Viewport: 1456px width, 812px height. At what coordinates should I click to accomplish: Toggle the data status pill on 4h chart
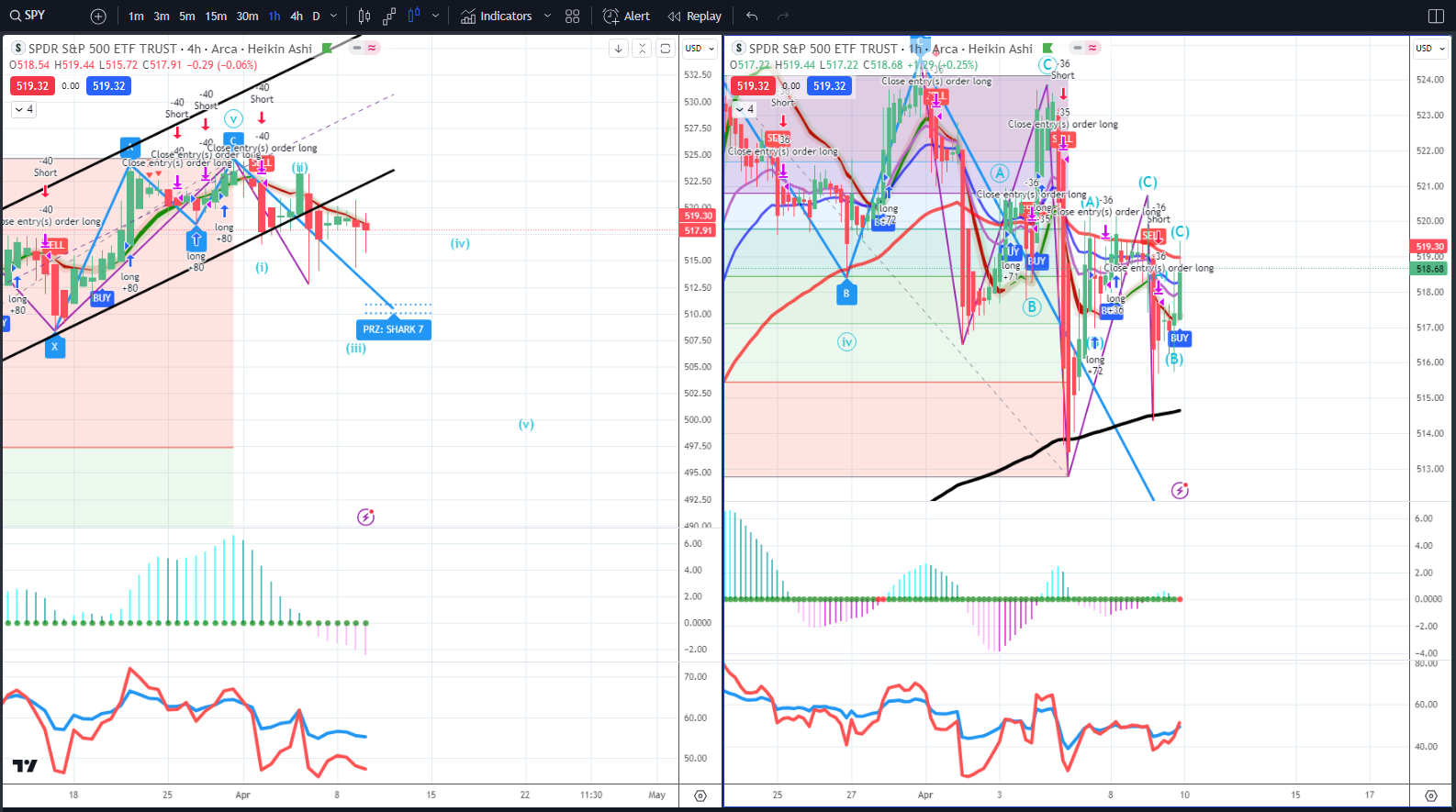click(x=364, y=48)
